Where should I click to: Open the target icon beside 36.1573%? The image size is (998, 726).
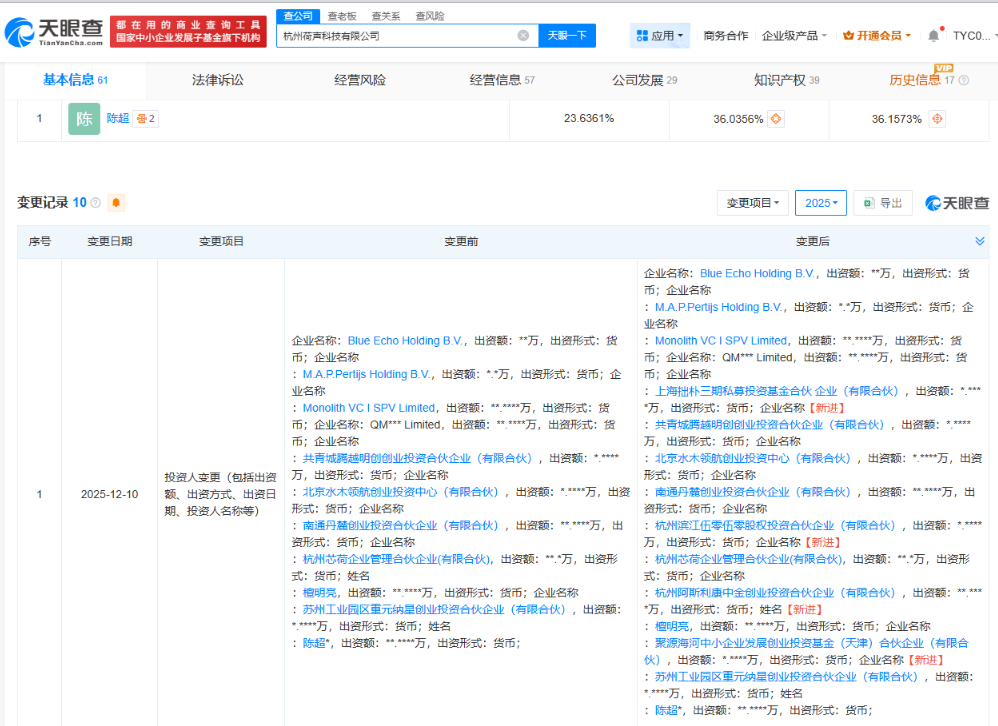tap(937, 119)
